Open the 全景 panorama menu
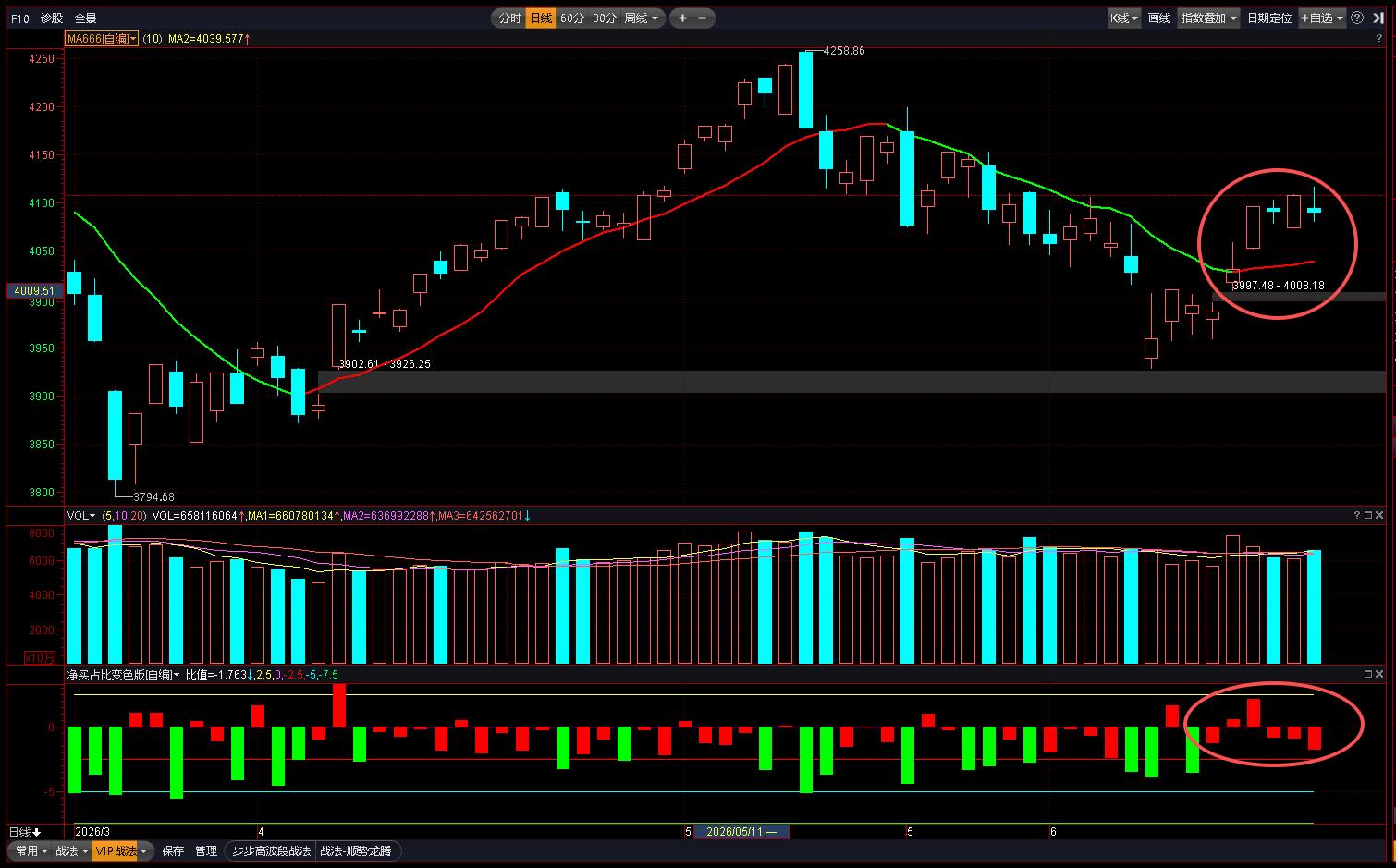This screenshot has width=1396, height=868. (85, 18)
